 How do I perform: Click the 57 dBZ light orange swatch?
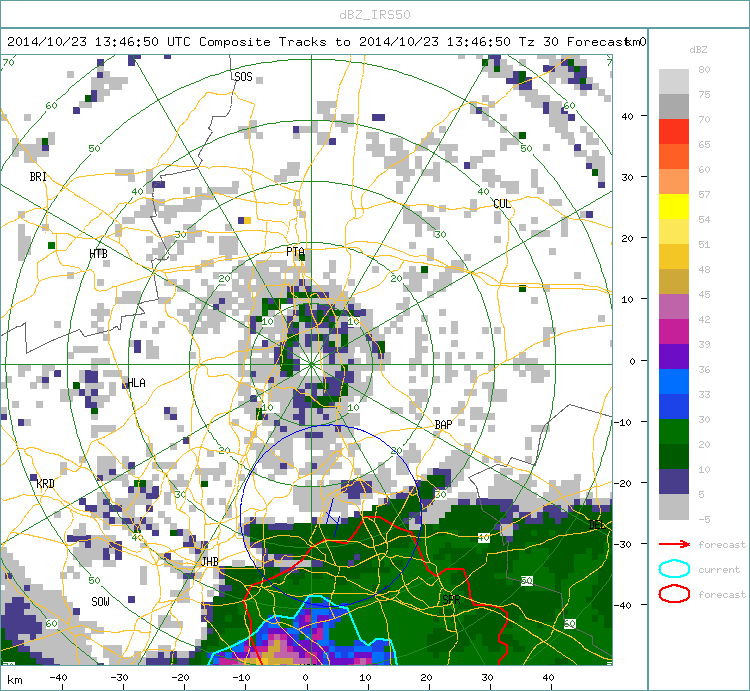coord(674,181)
